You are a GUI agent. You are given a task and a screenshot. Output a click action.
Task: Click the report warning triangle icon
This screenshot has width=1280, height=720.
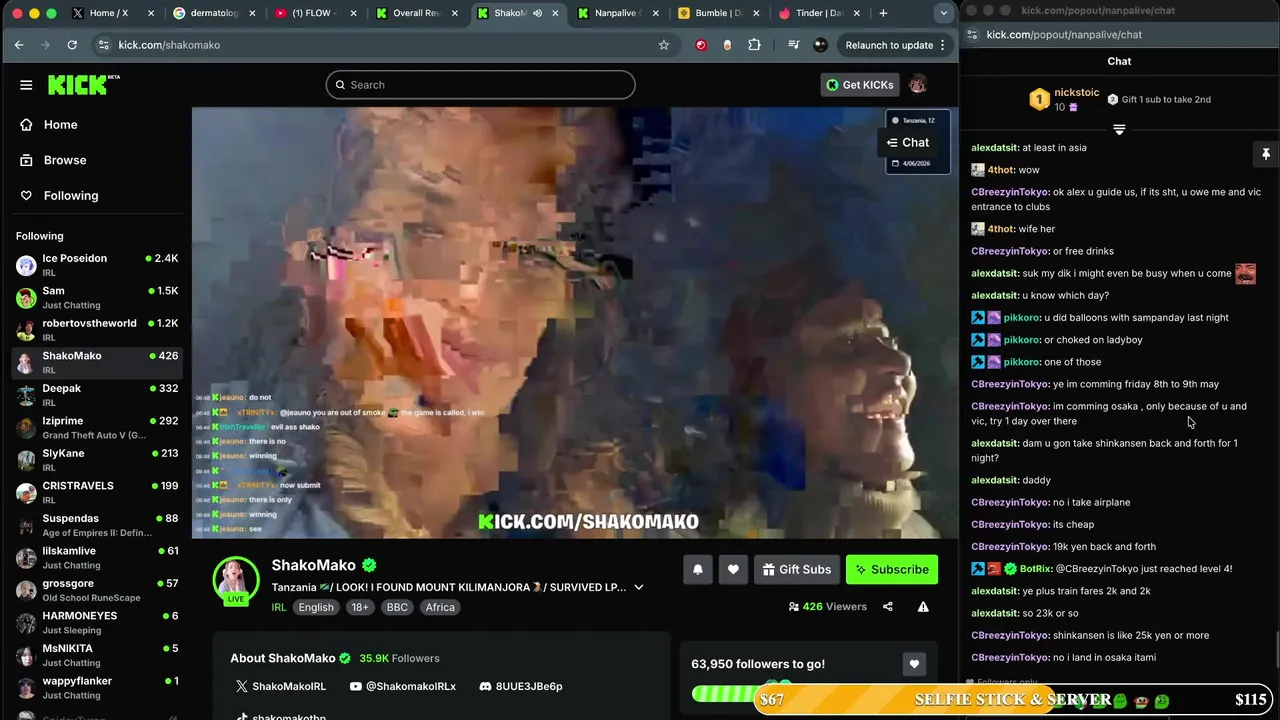[923, 606]
